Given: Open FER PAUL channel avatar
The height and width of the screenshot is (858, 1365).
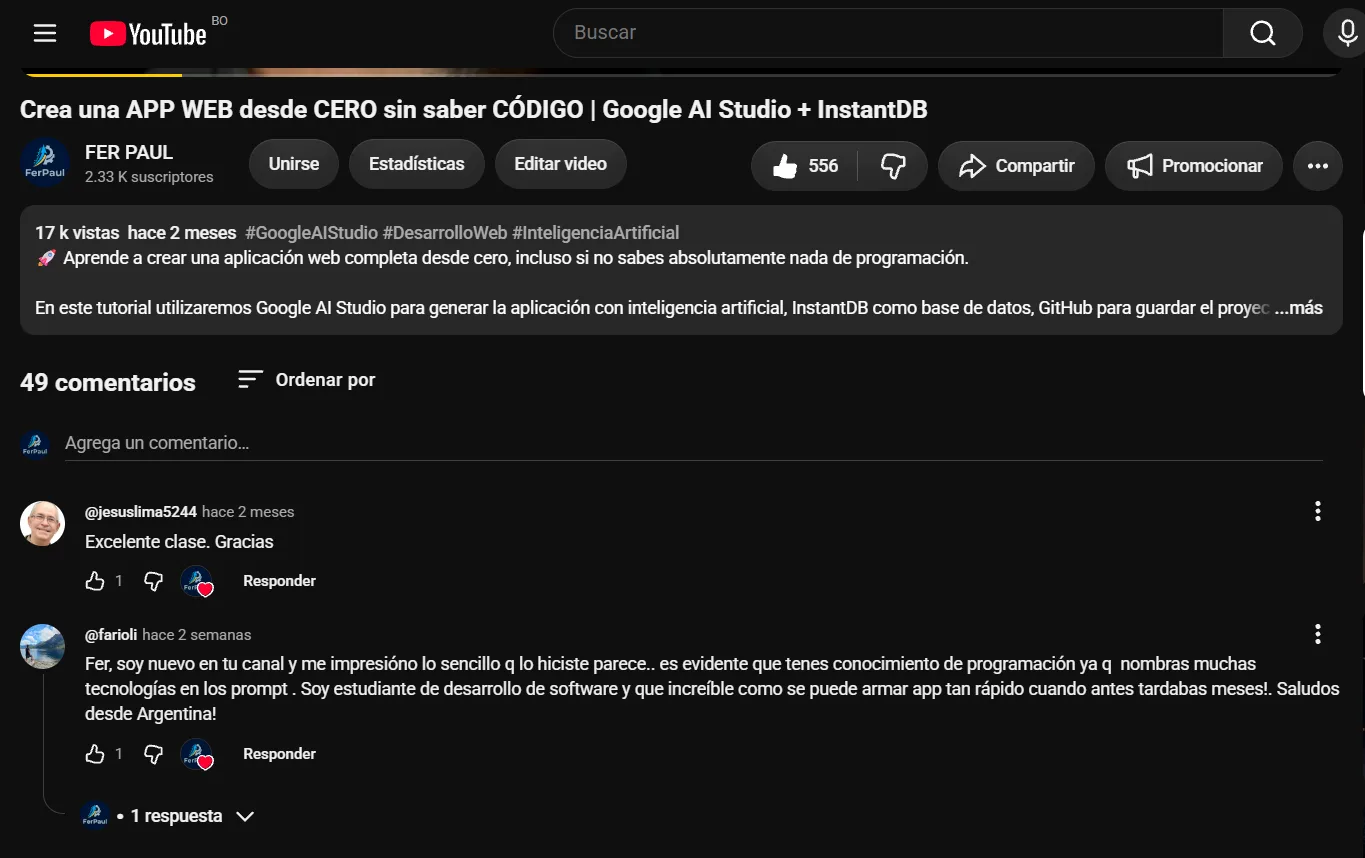Looking at the screenshot, I should [45, 163].
